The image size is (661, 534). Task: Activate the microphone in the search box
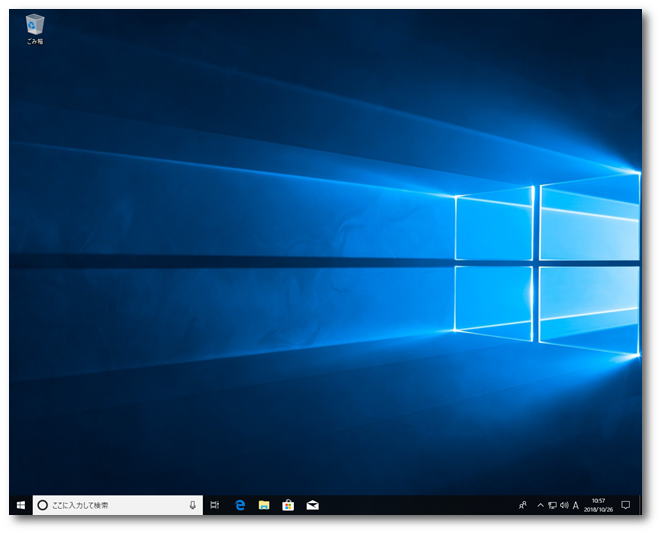click(x=192, y=505)
